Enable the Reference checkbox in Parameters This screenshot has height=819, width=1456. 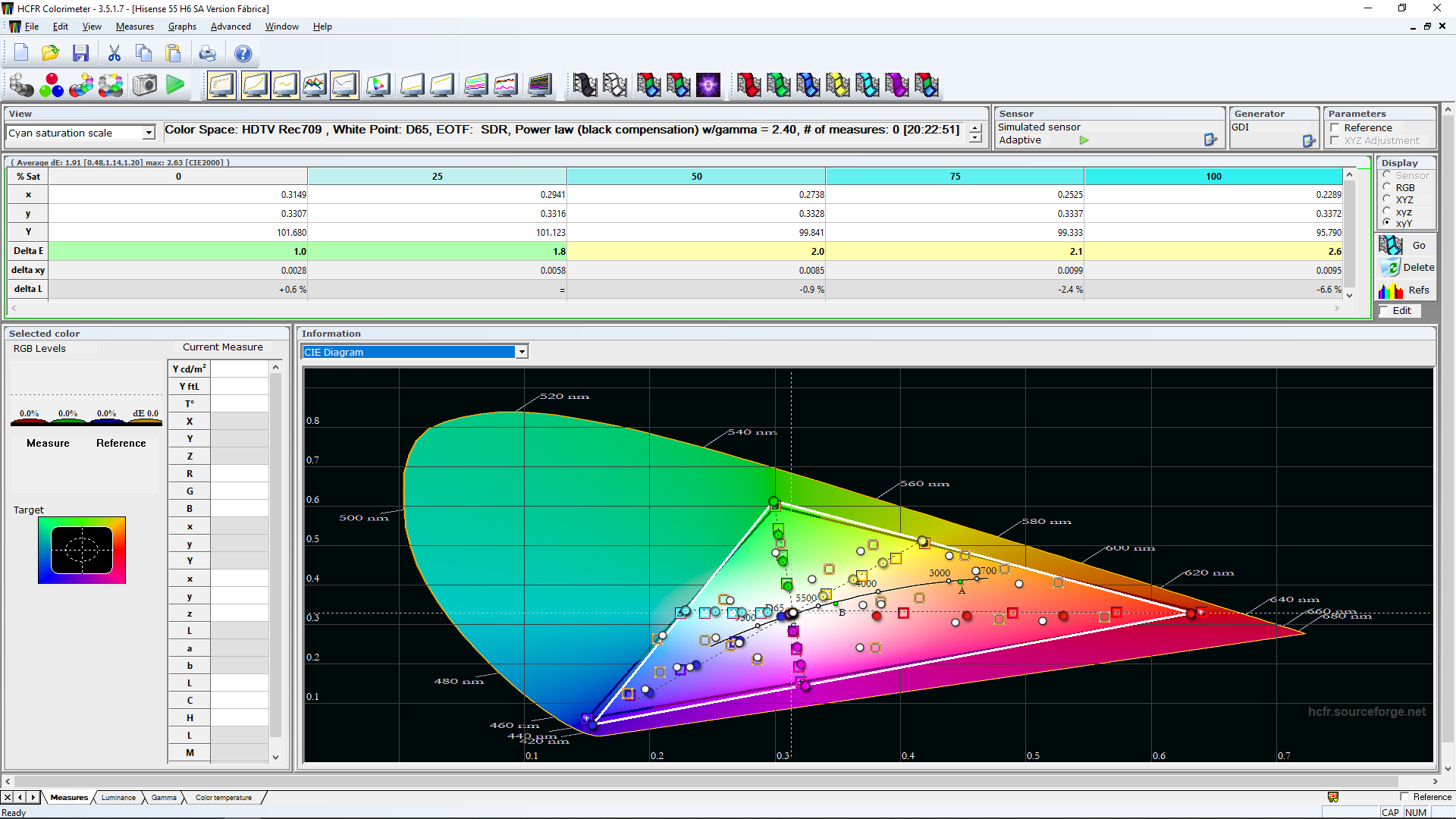[x=1335, y=128]
